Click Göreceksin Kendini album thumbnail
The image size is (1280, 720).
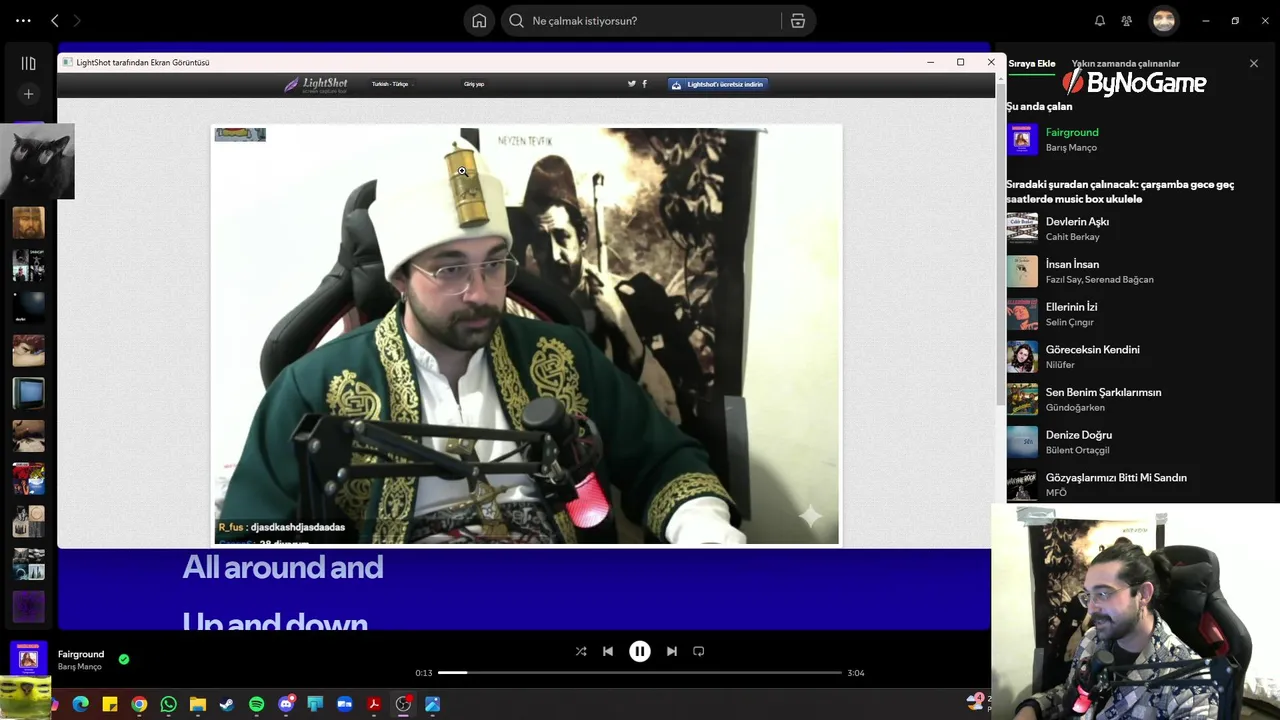(x=1022, y=356)
